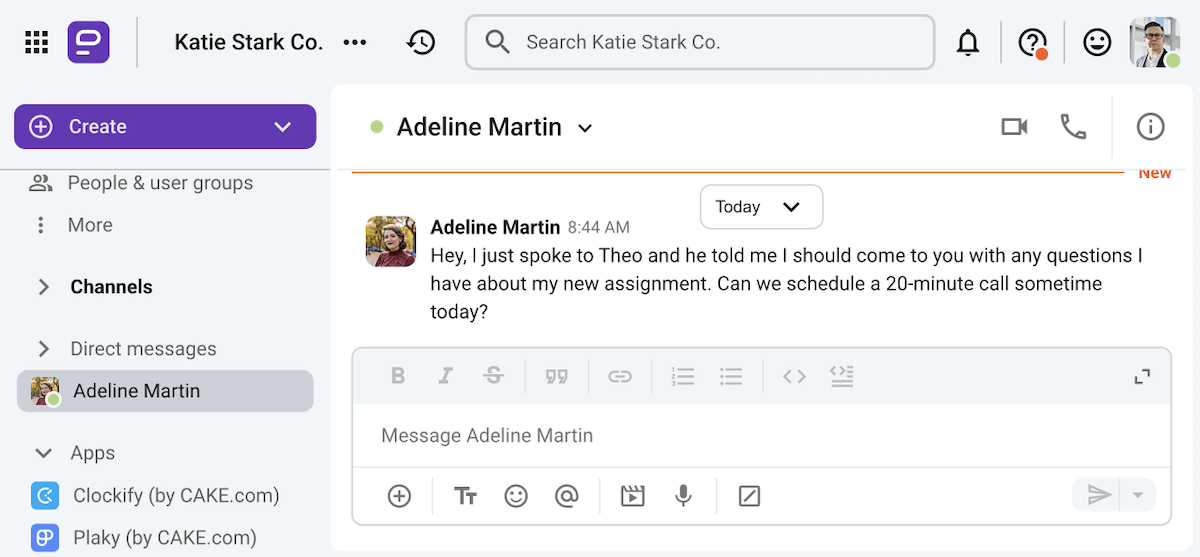This screenshot has width=1200, height=557.
Task: Open People & user groups
Action: (x=140, y=183)
